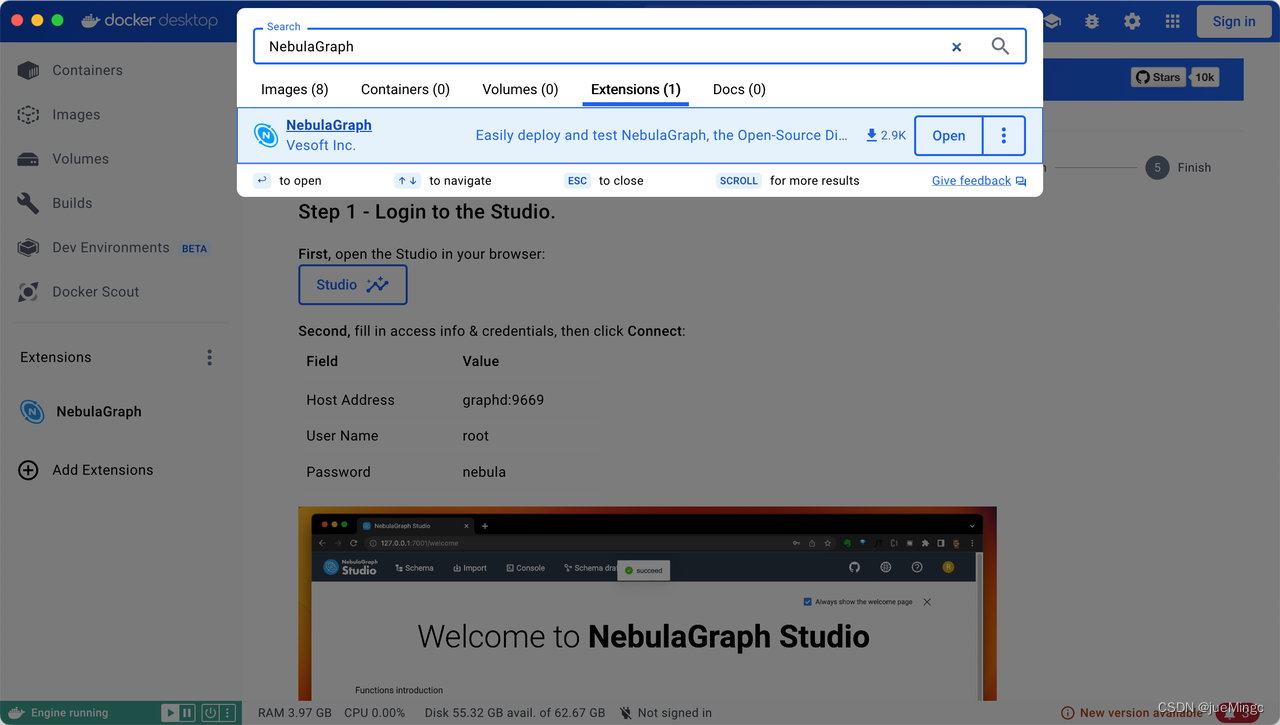The height and width of the screenshot is (725, 1280).
Task: Click the magnifier search icon
Action: (1000, 46)
